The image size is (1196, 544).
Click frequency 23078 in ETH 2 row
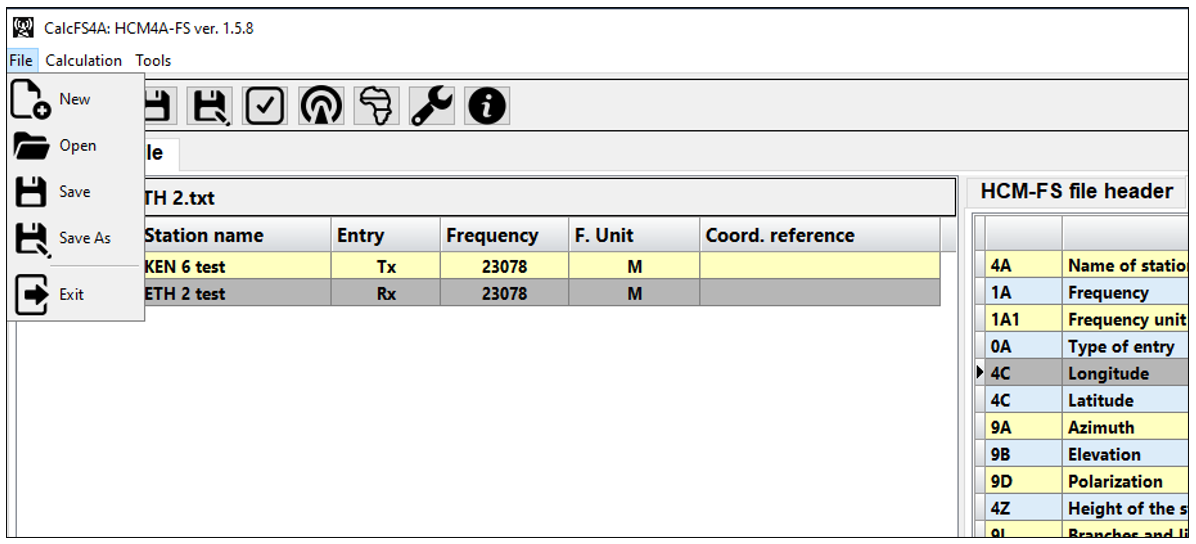point(505,293)
